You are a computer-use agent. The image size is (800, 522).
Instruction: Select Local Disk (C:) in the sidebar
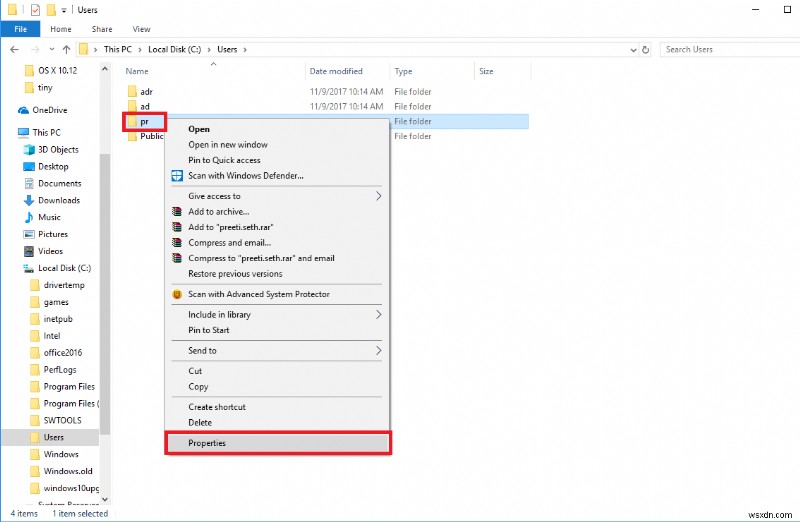(64, 268)
